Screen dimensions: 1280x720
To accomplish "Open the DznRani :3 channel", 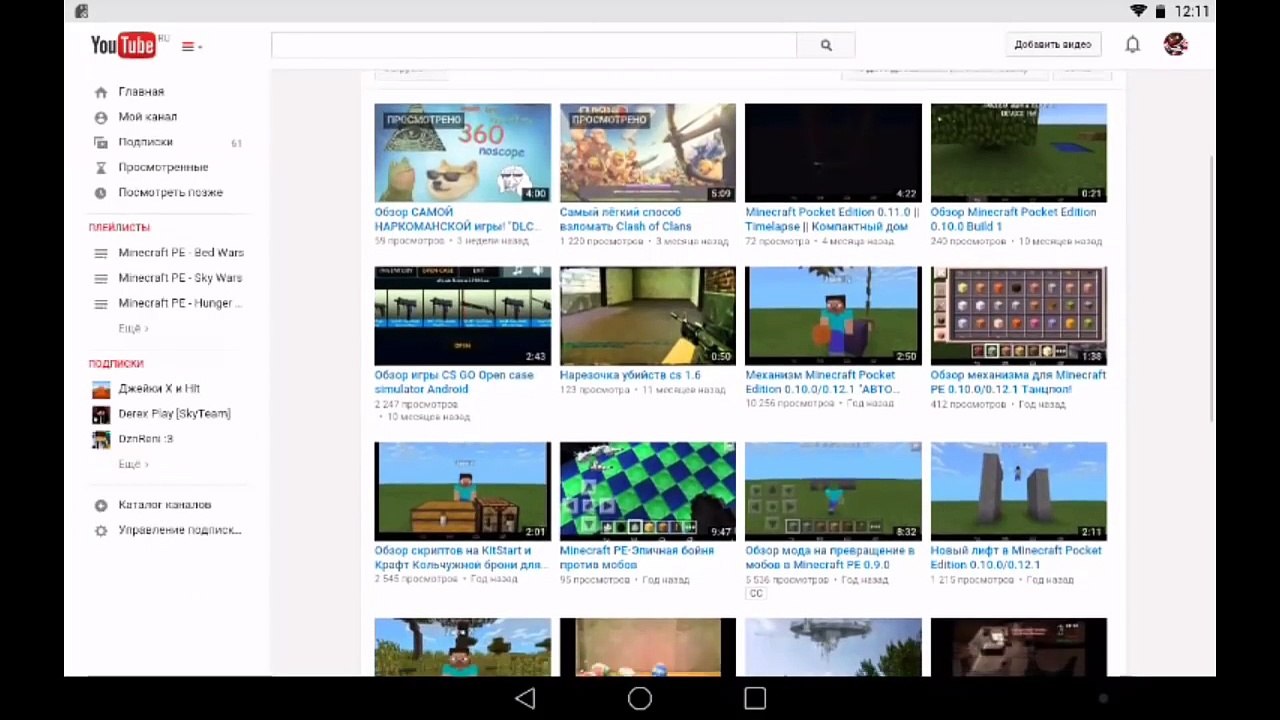I will [145, 438].
